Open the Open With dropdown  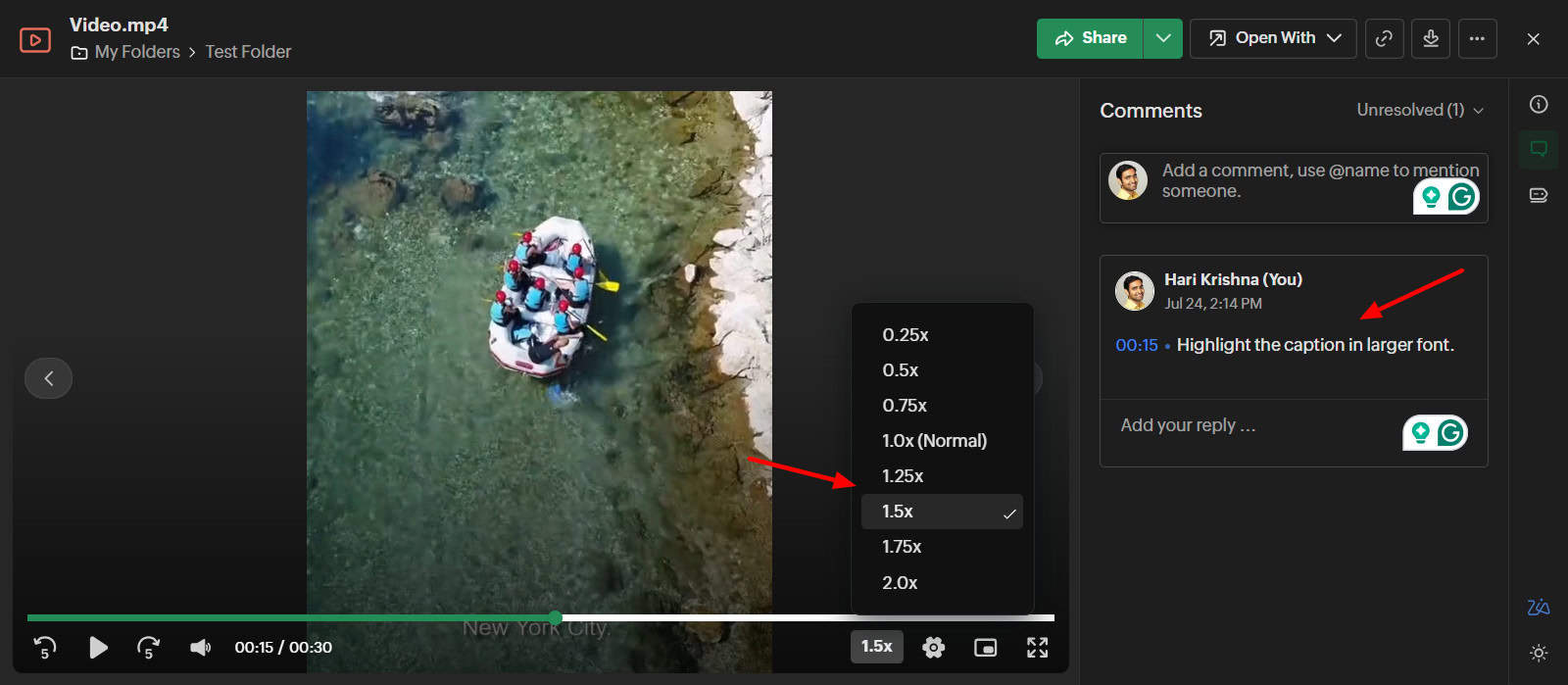point(1273,38)
